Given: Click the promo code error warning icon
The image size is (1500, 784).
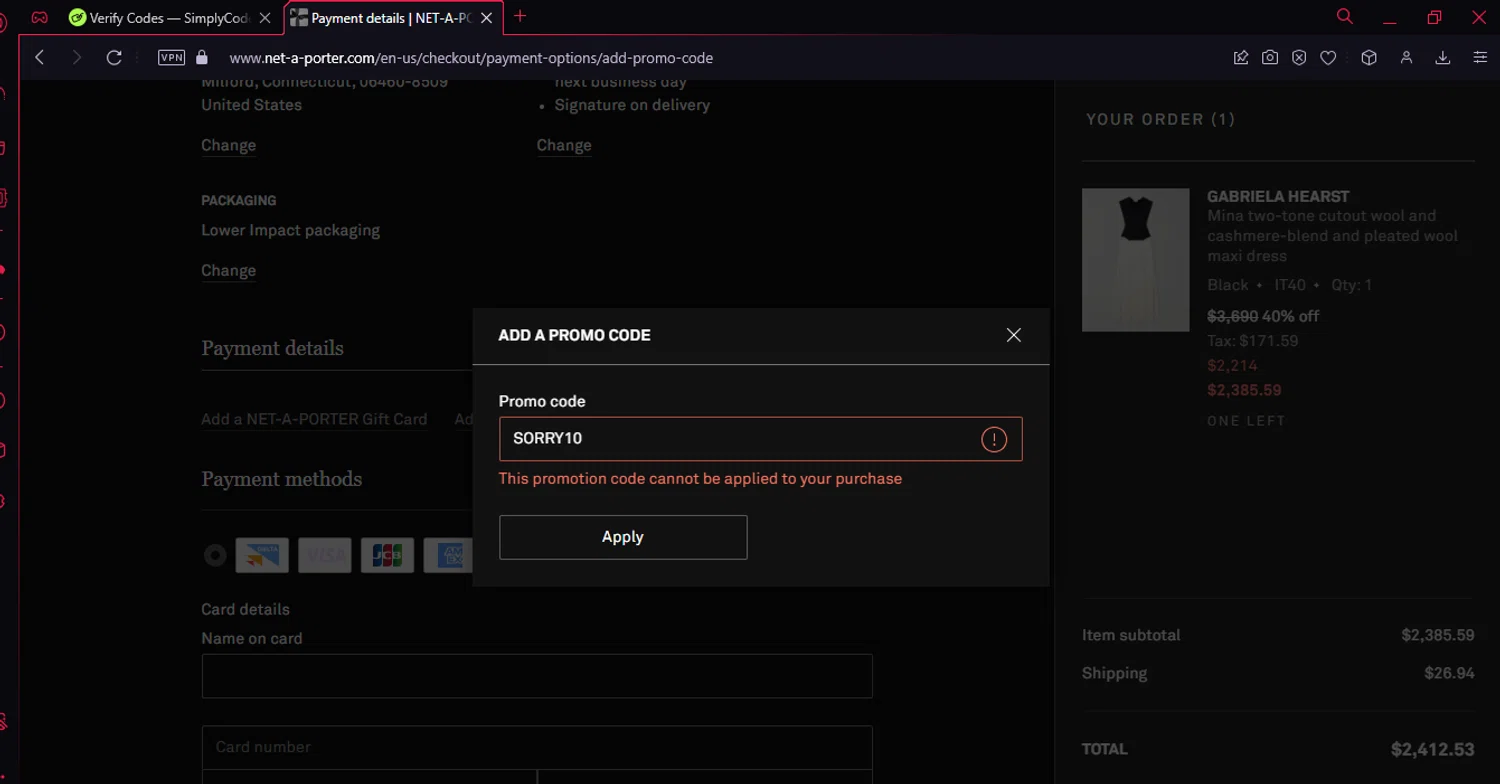Looking at the screenshot, I should click(x=994, y=439).
